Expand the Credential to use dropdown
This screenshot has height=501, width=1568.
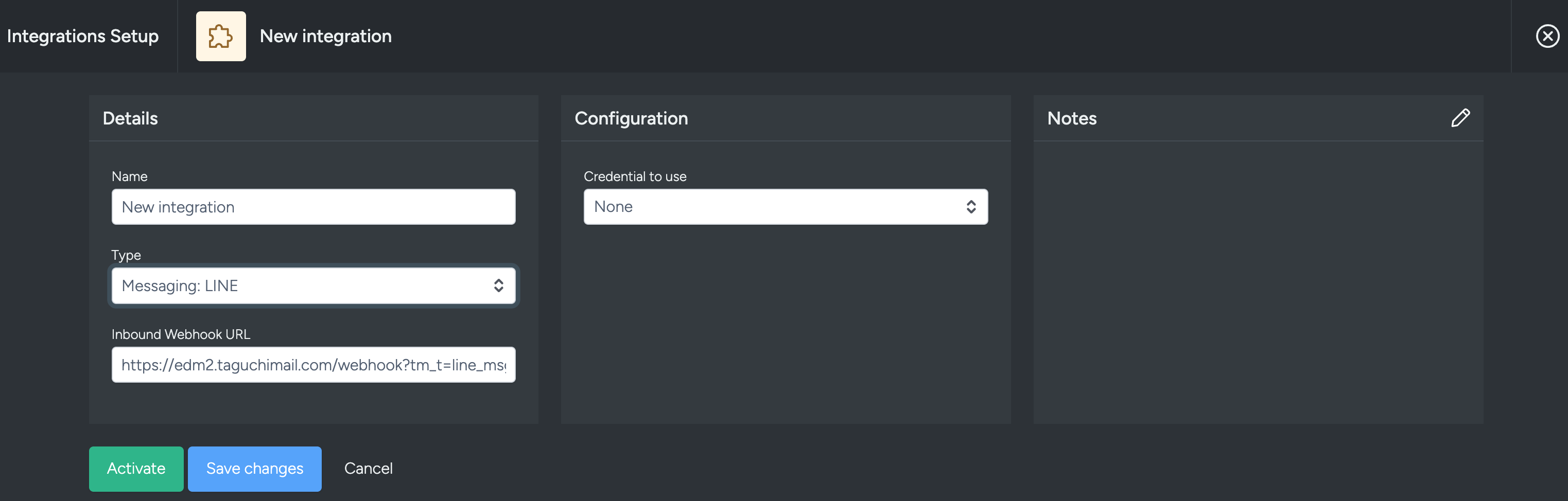point(785,207)
